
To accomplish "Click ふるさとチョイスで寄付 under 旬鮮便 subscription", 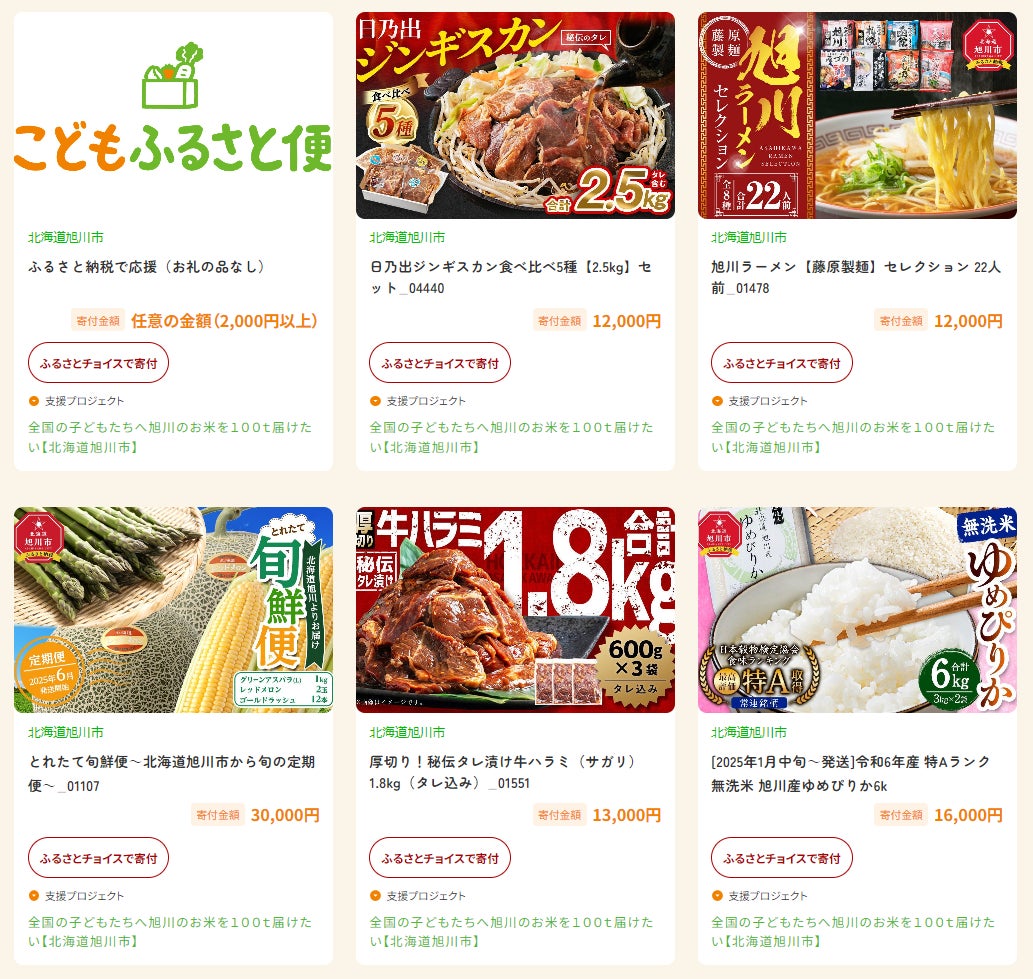I will tap(98, 858).
